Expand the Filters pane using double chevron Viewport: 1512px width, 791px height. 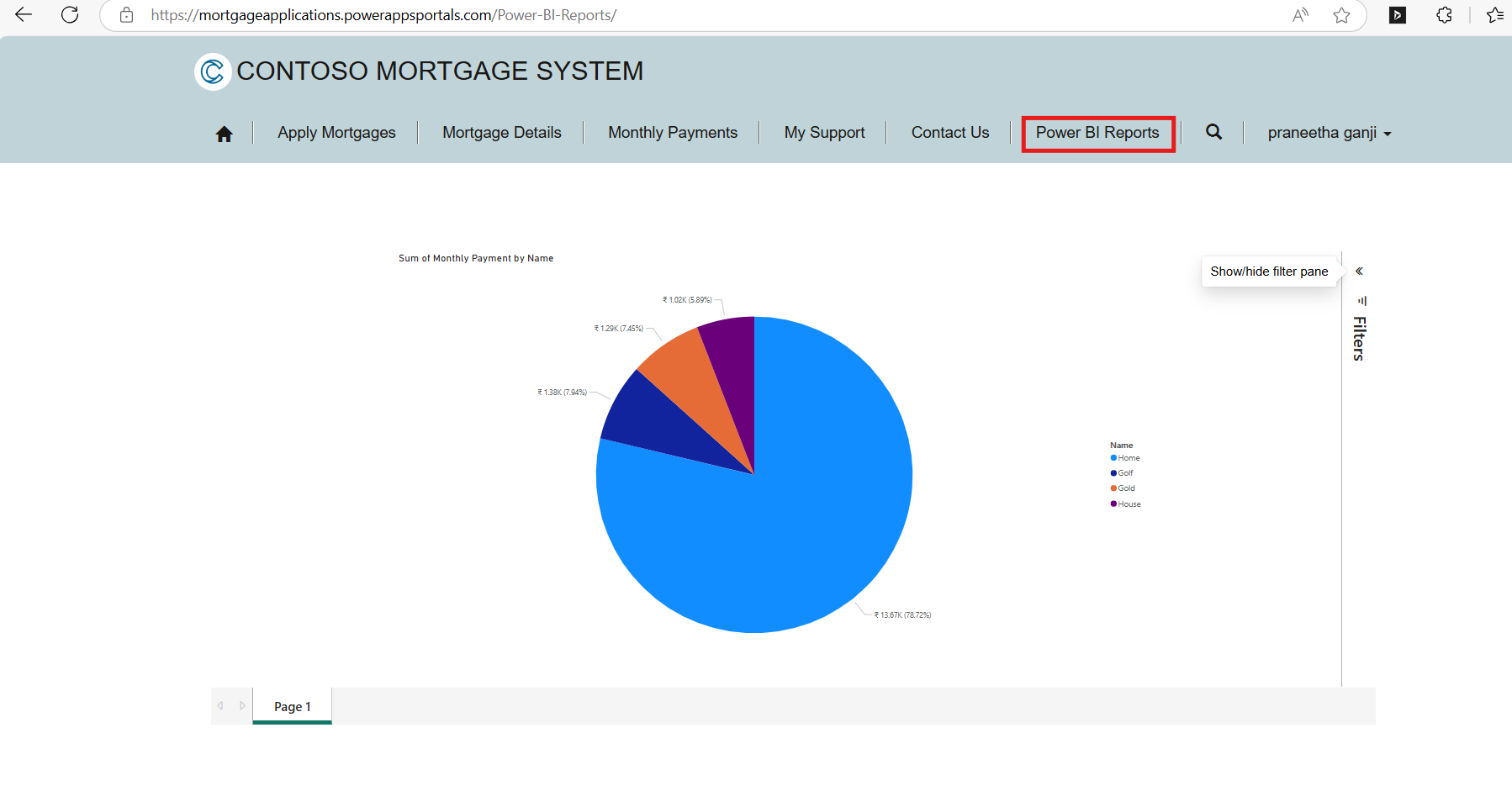[1359, 272]
